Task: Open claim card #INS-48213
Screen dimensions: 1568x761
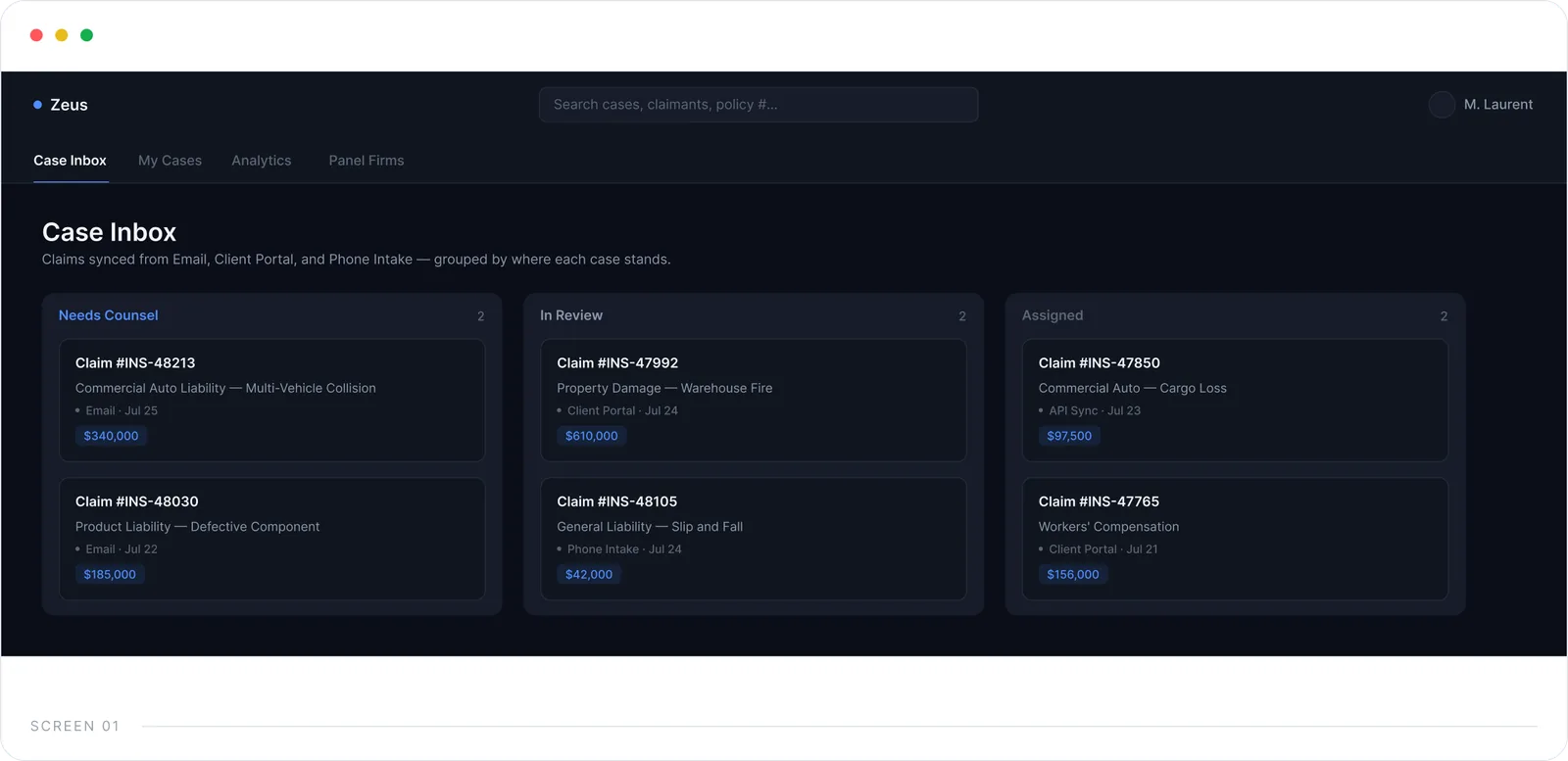Action: point(272,400)
